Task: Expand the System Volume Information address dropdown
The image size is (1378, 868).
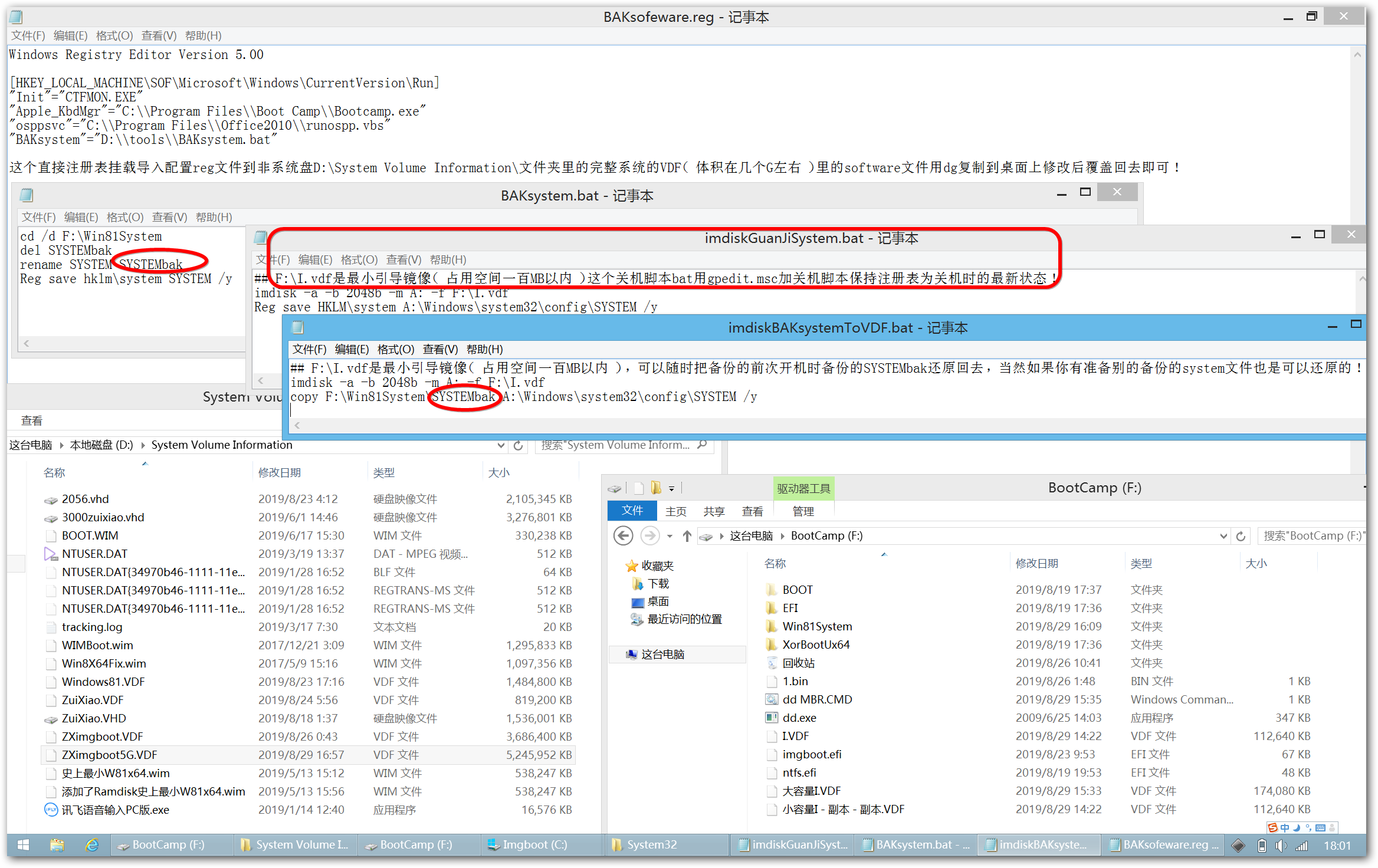Action: tap(501, 445)
